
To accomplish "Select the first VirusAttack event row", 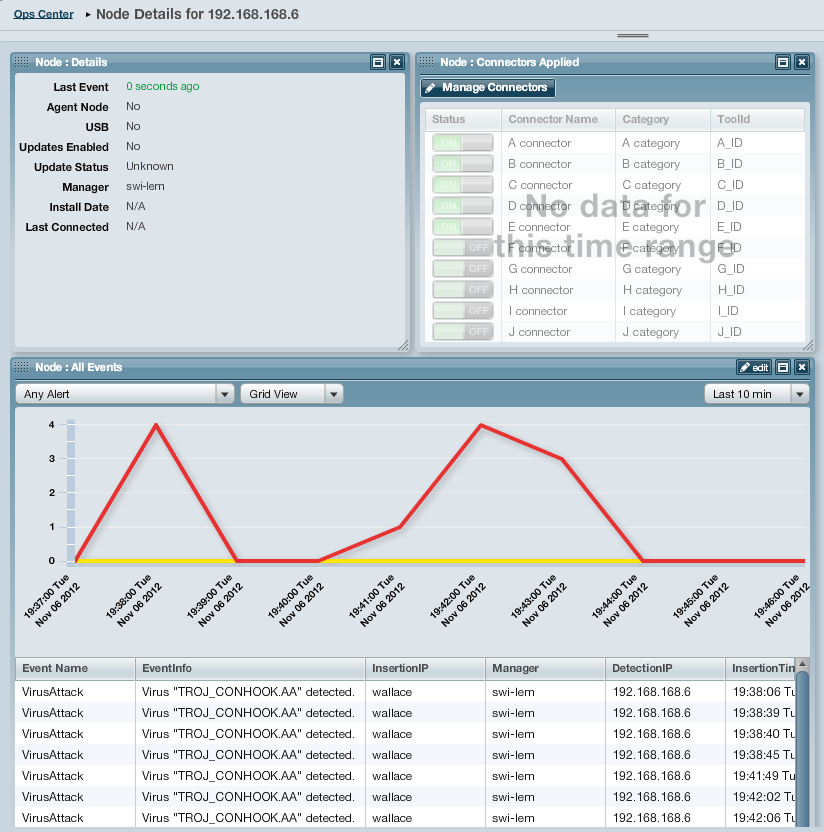I will click(x=406, y=692).
